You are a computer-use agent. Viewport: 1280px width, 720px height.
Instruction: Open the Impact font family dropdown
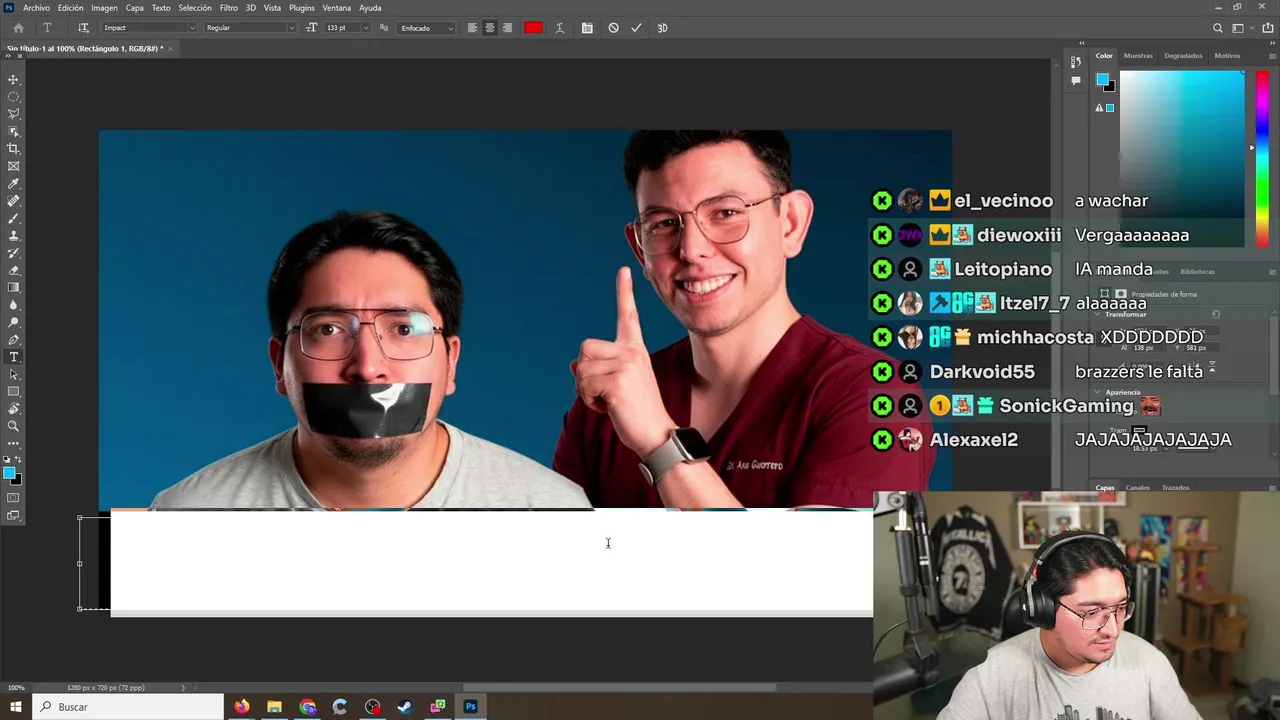(x=149, y=28)
